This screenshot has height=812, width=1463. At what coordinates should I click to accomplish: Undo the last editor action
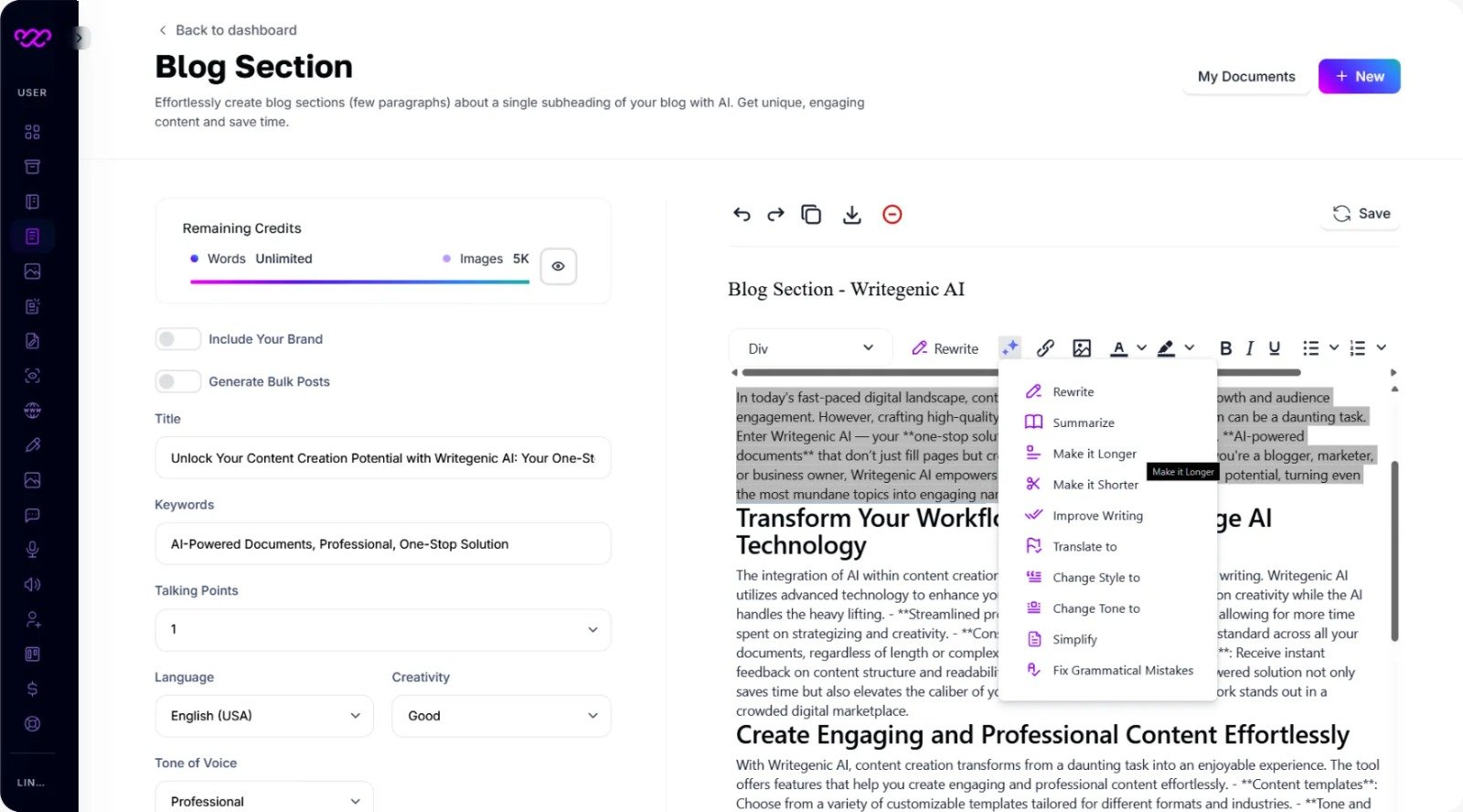click(742, 214)
